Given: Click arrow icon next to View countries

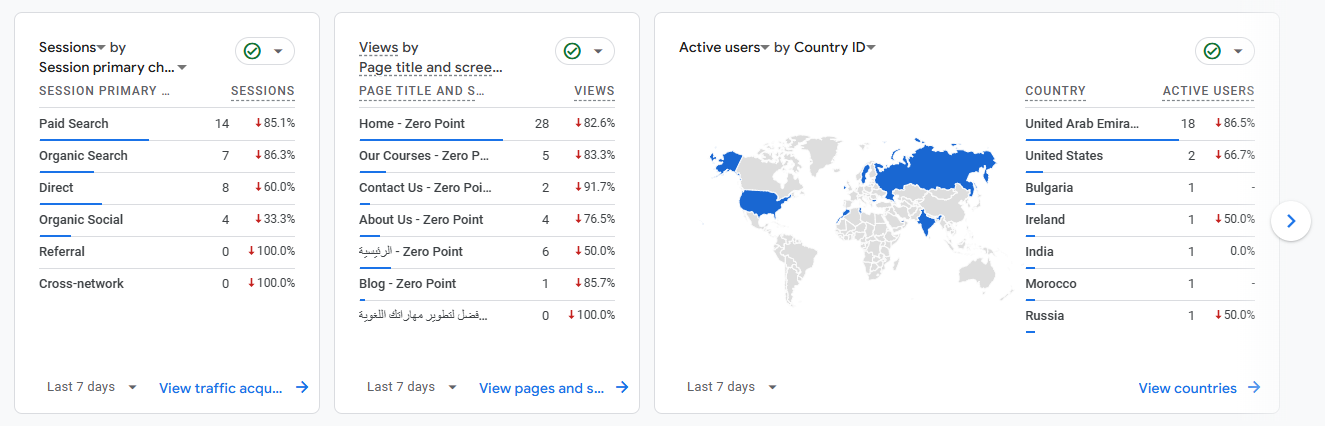Looking at the screenshot, I should (1254, 387).
